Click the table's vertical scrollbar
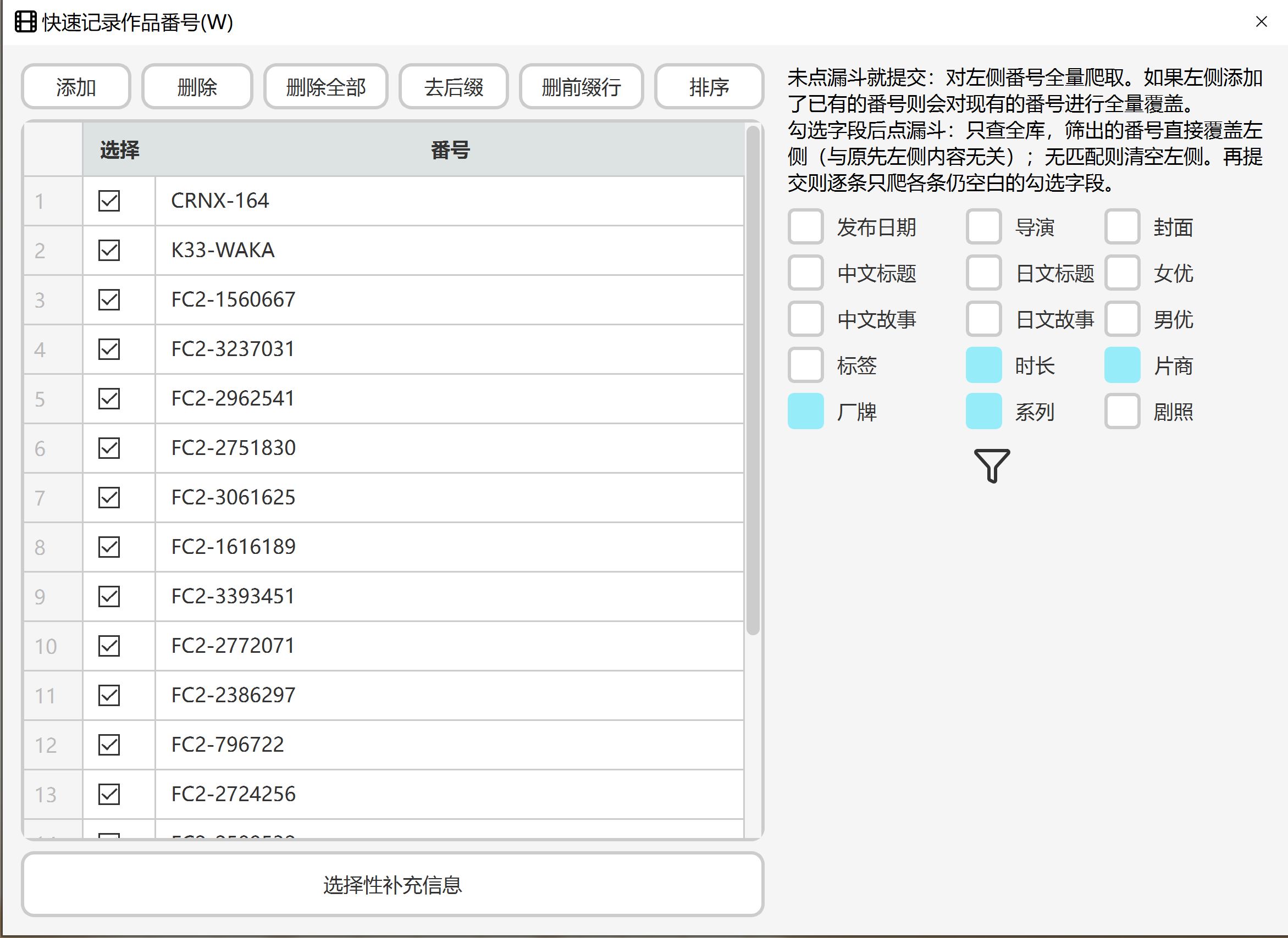This screenshot has width=1288, height=938. click(x=753, y=380)
